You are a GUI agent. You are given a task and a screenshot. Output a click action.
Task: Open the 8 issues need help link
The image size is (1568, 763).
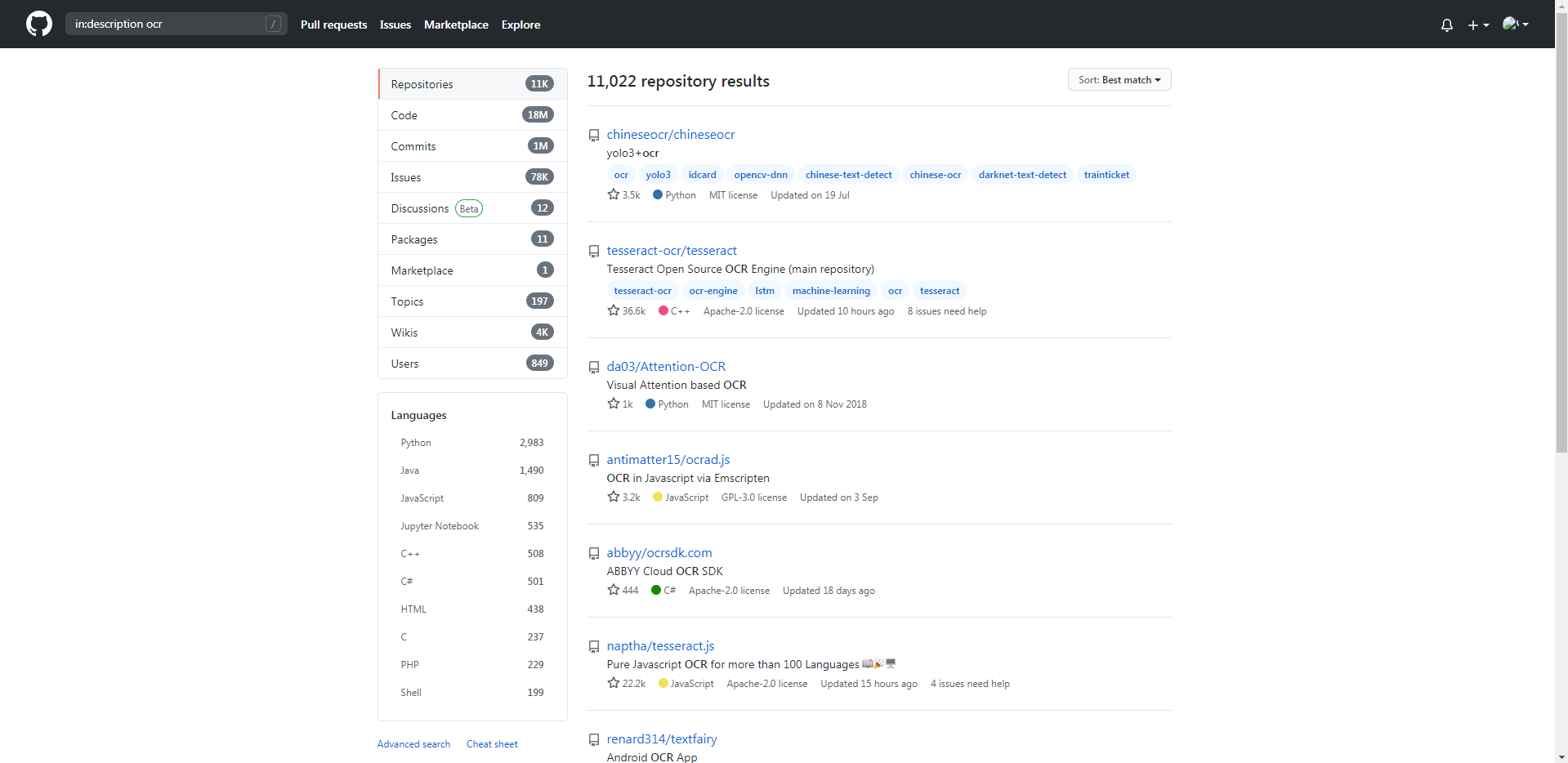(947, 311)
